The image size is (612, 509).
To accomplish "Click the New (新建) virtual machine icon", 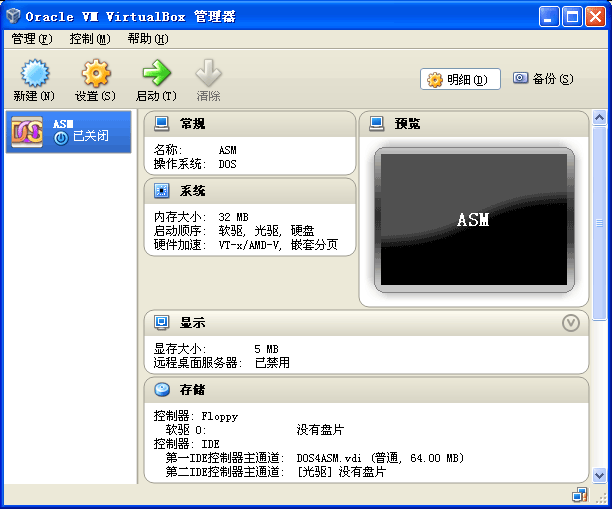I will pos(34,73).
